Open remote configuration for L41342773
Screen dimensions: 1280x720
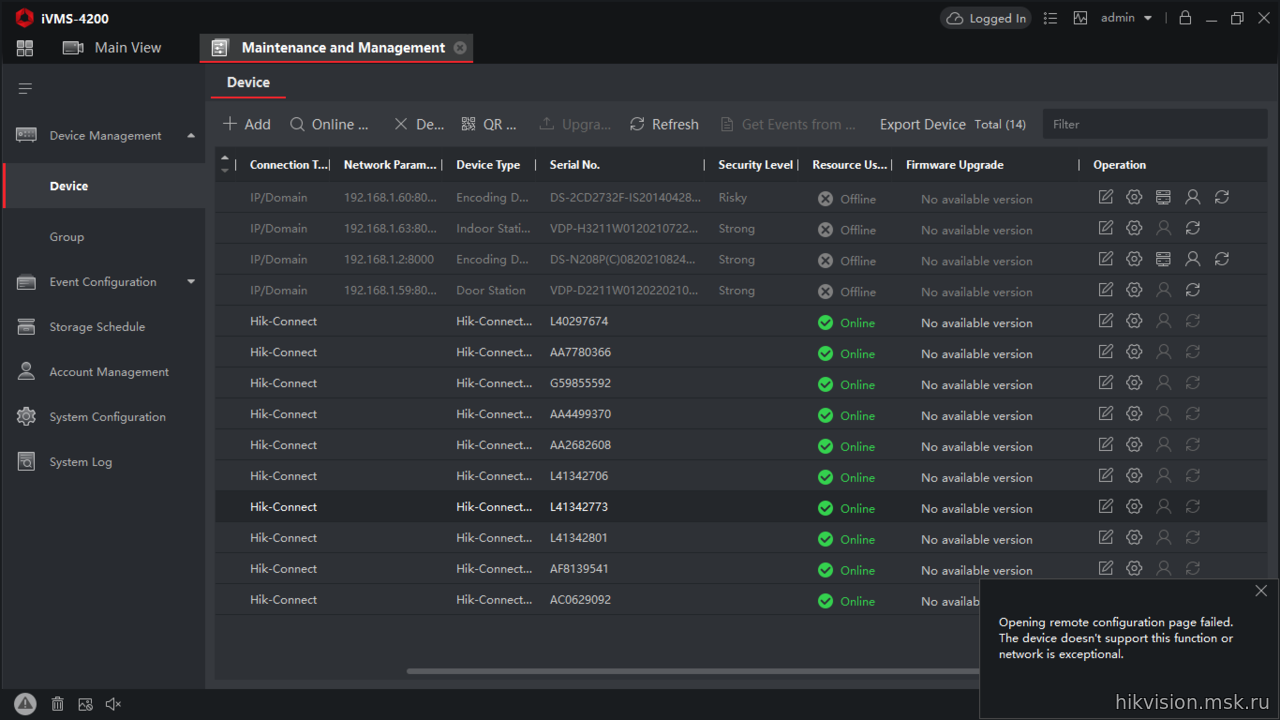(x=1134, y=507)
